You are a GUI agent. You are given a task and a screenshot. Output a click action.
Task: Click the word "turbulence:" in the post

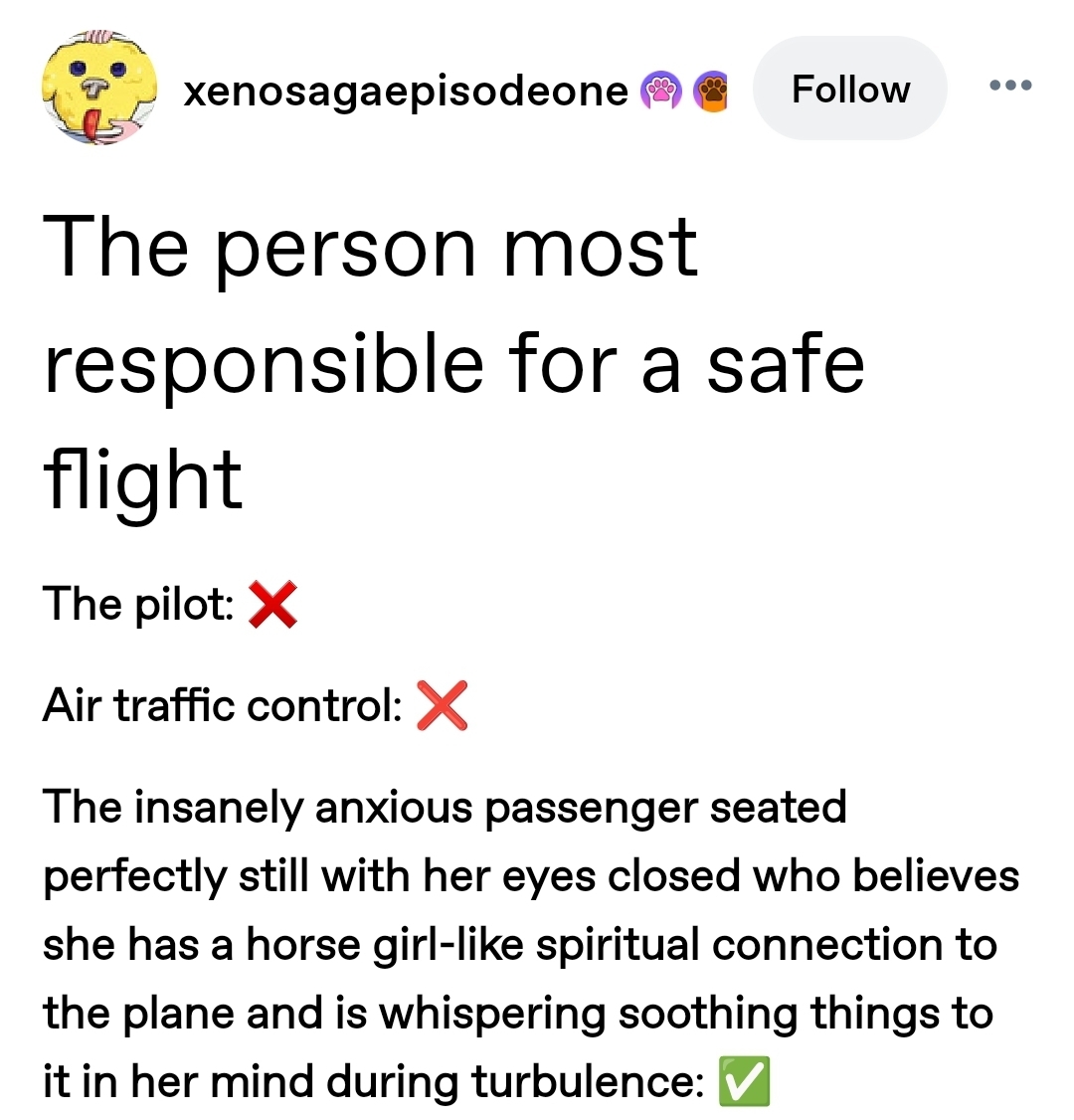point(588,1082)
